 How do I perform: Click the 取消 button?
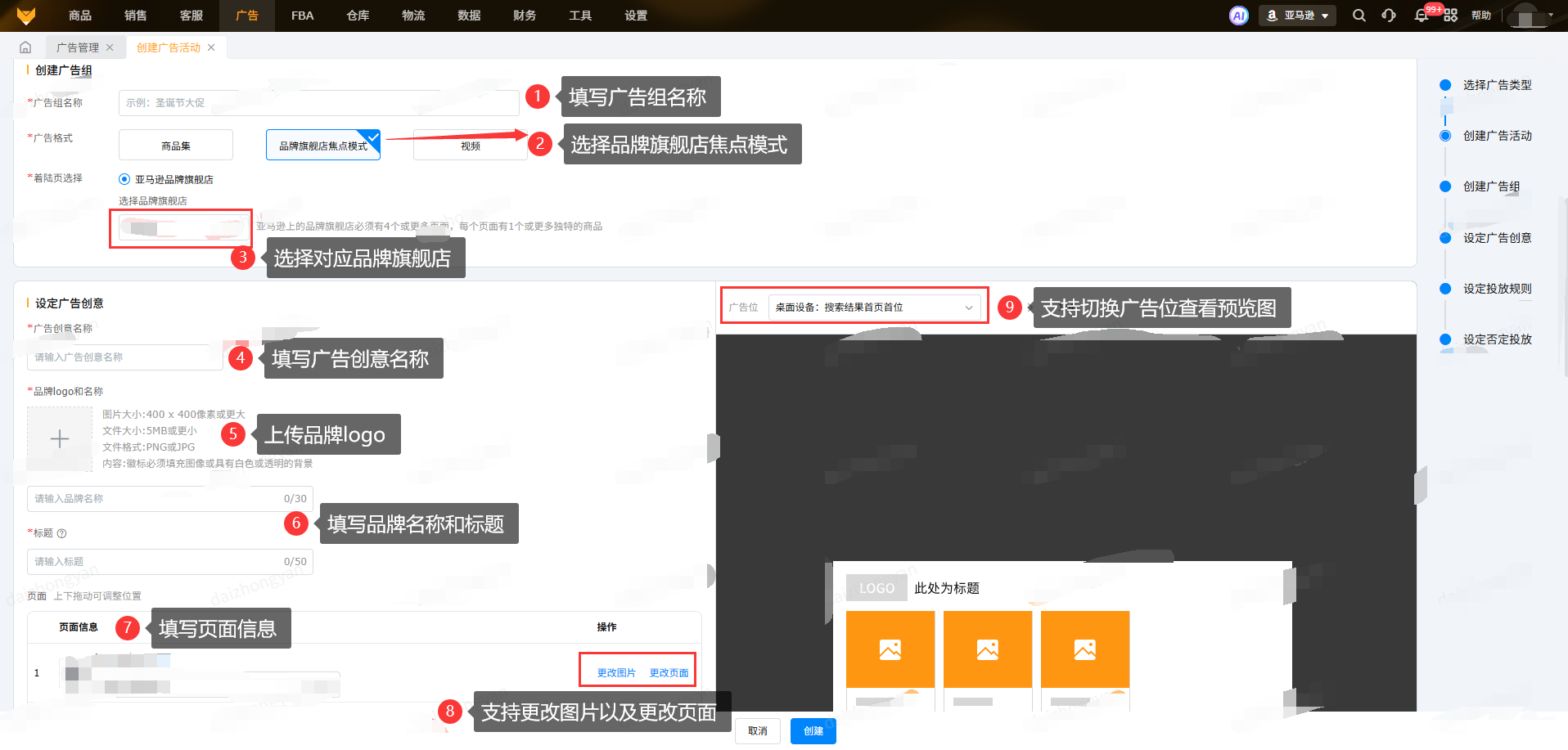[758, 731]
